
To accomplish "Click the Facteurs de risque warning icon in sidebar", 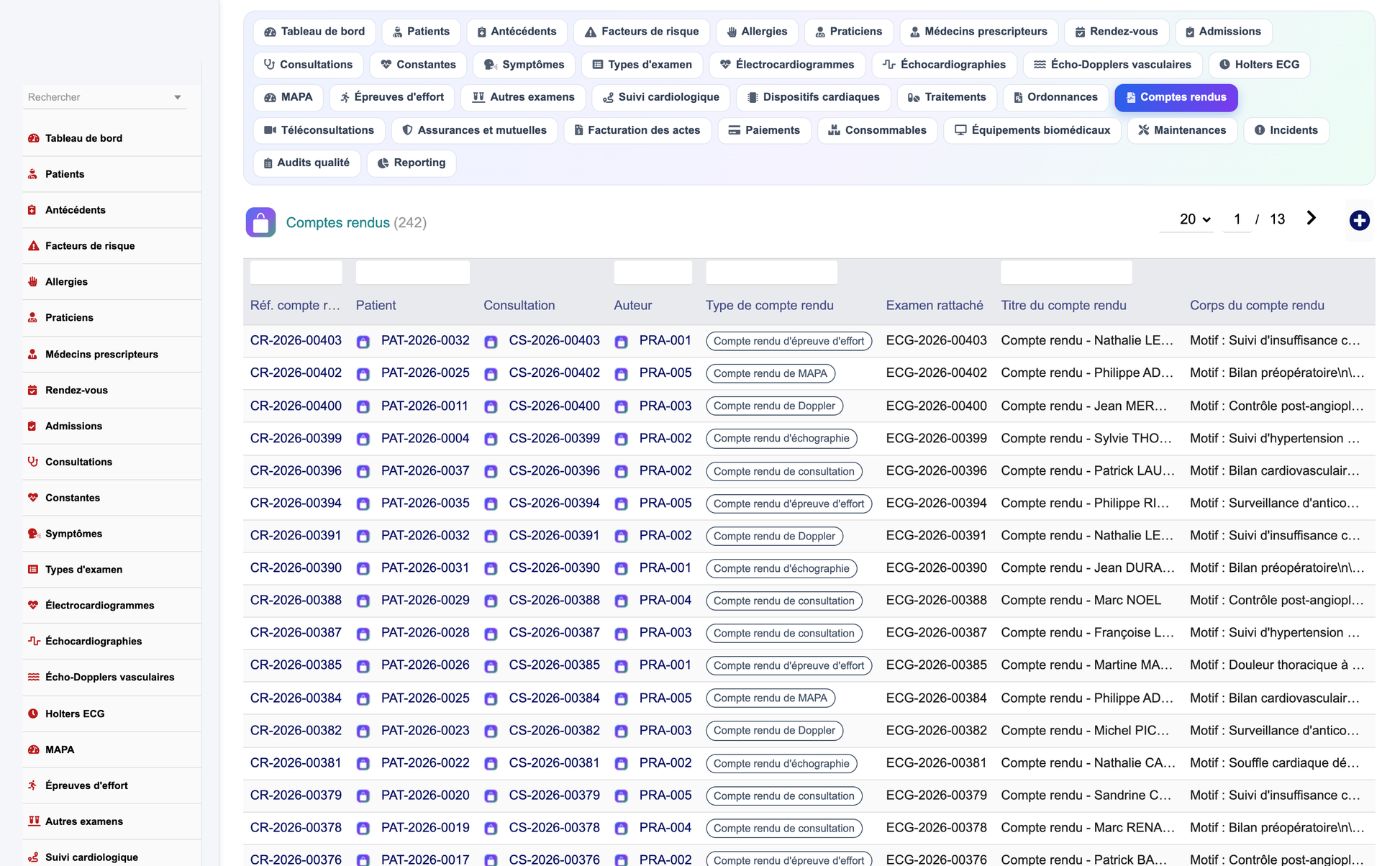I will 33,246.
